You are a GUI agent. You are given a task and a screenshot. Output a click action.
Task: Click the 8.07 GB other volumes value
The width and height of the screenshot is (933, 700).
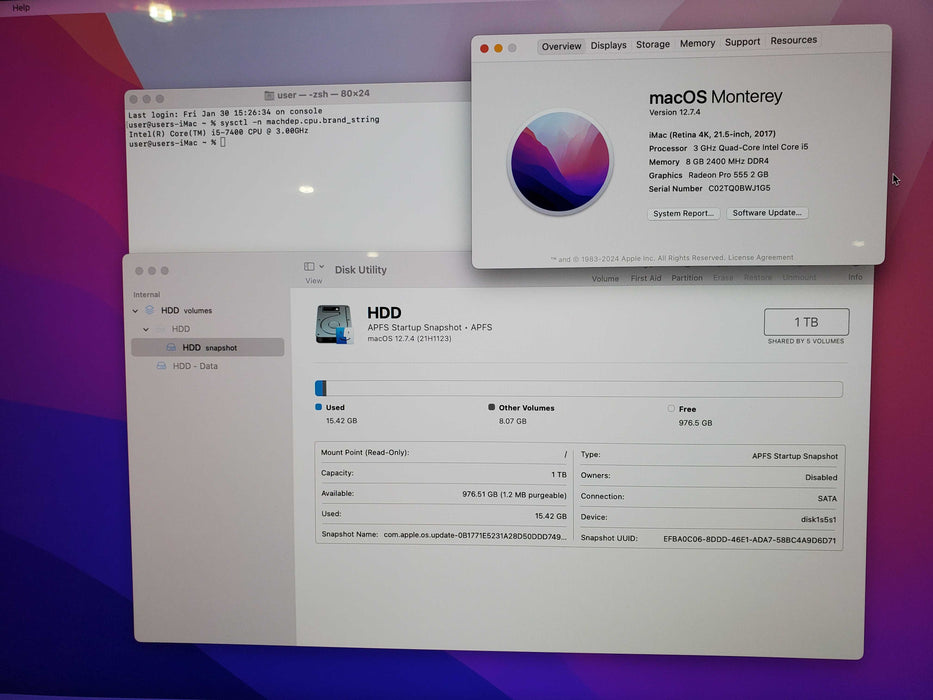(x=512, y=421)
